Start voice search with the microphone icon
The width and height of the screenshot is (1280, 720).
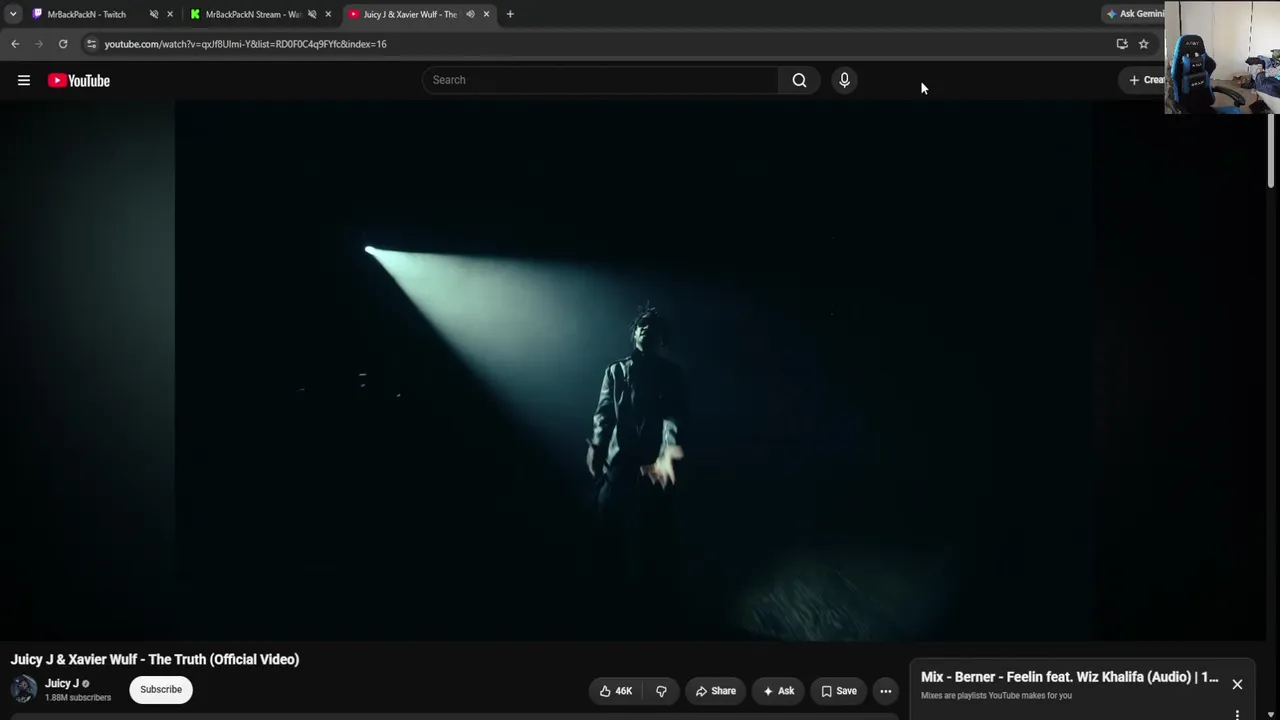click(x=844, y=80)
